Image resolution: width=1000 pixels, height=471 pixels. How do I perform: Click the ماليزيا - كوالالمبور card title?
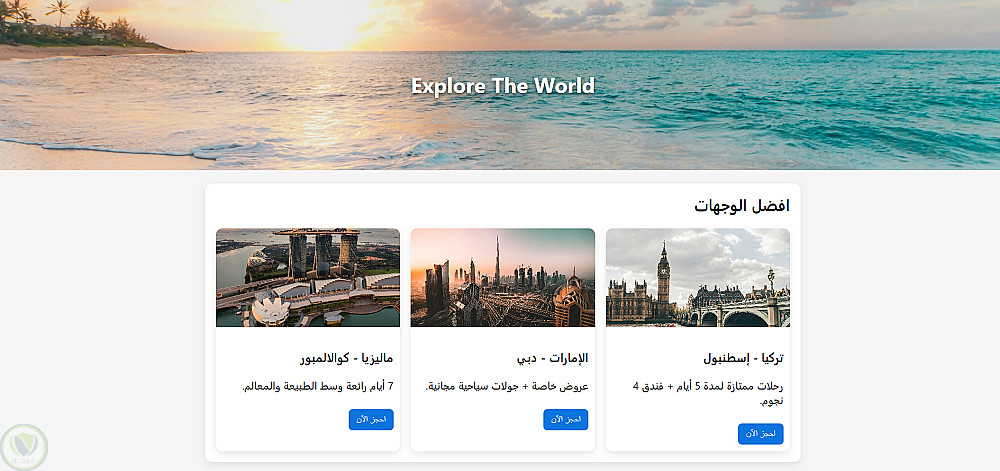(x=346, y=358)
